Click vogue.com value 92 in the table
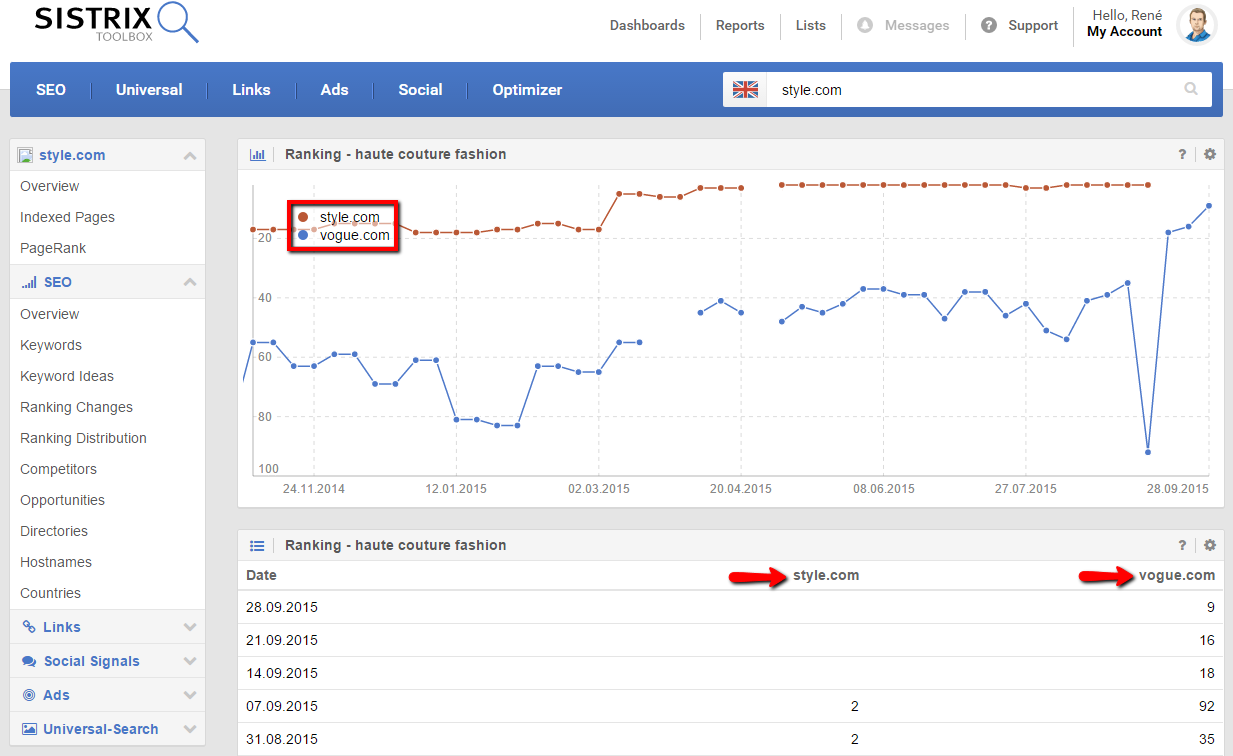The height and width of the screenshot is (756, 1233). click(1207, 706)
